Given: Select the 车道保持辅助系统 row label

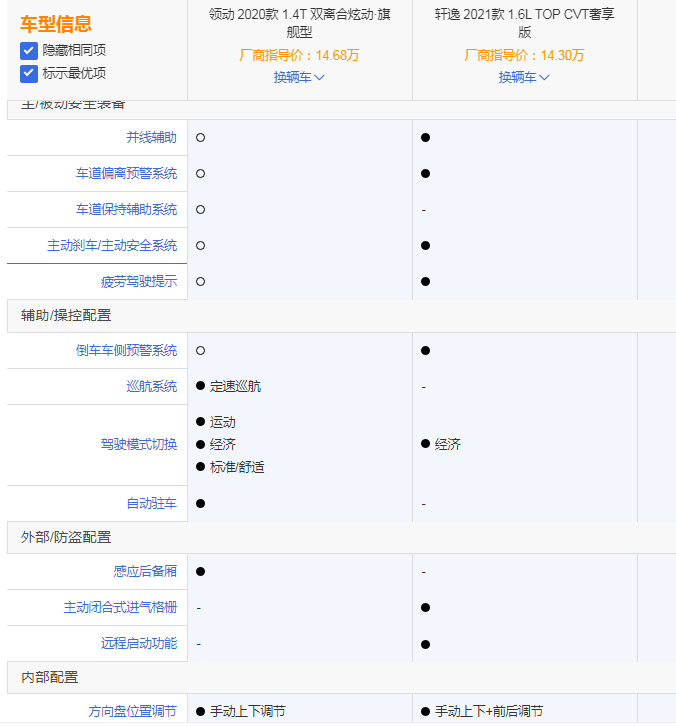Looking at the screenshot, I should point(127,209).
